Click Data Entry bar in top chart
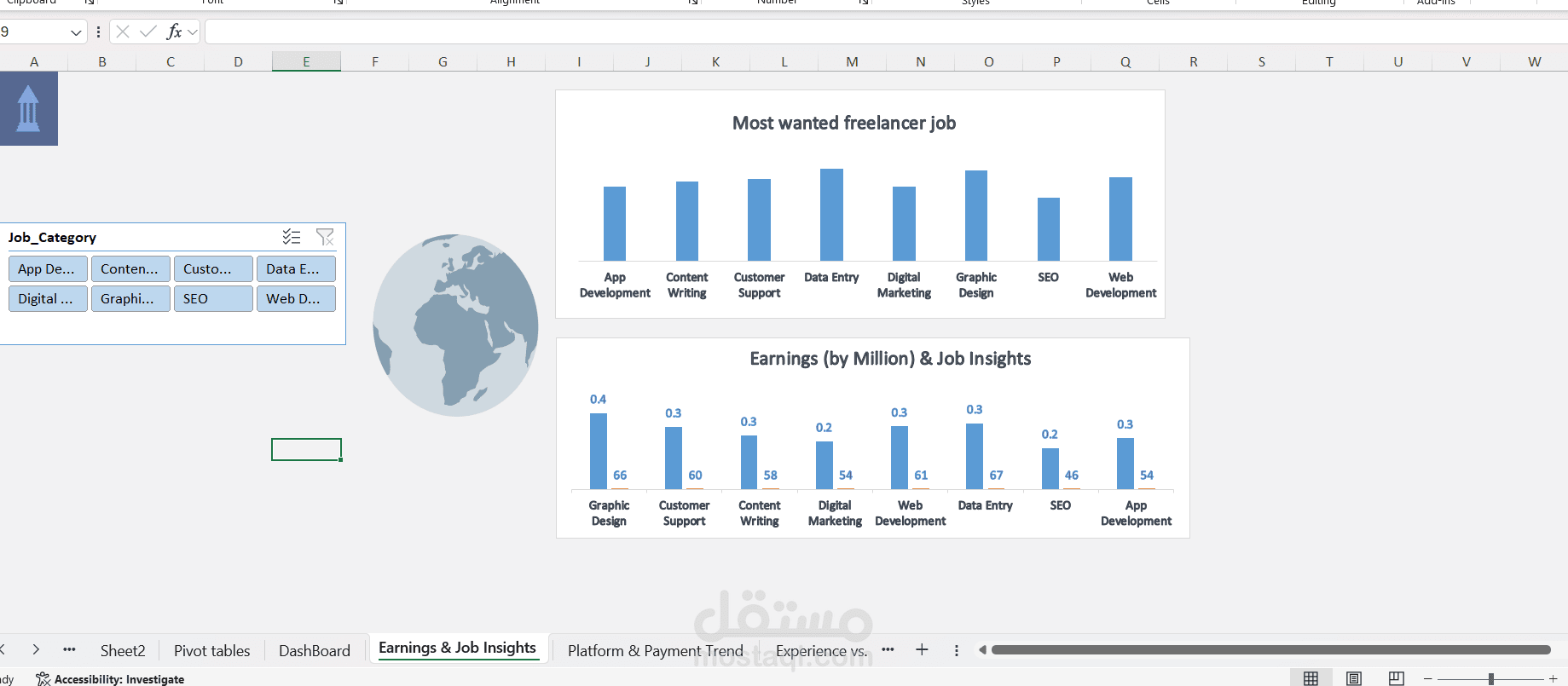The height and width of the screenshot is (686, 1568). (831, 215)
